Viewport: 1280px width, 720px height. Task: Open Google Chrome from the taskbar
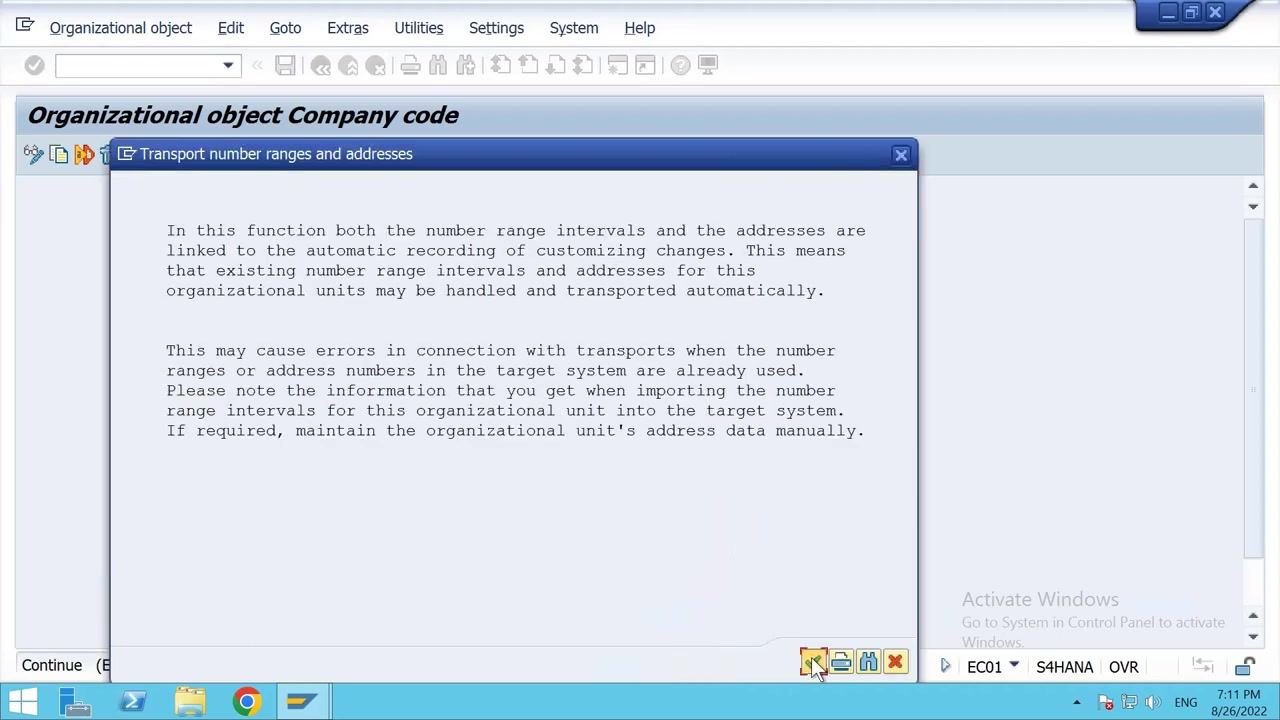coord(246,702)
